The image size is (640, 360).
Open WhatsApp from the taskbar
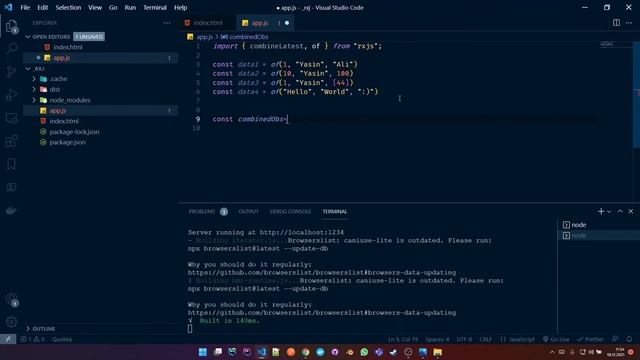click(364, 352)
